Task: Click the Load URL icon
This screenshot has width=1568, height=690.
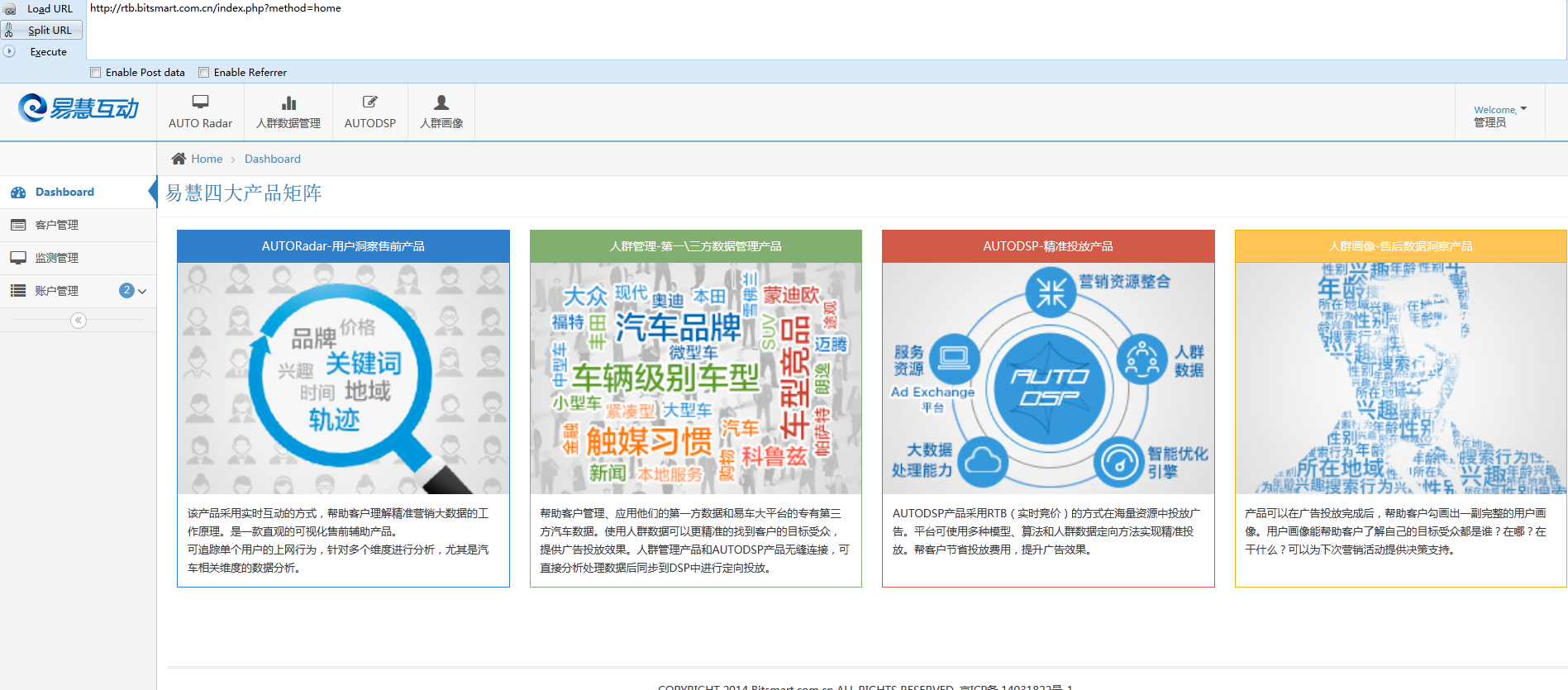Action: coord(10,9)
